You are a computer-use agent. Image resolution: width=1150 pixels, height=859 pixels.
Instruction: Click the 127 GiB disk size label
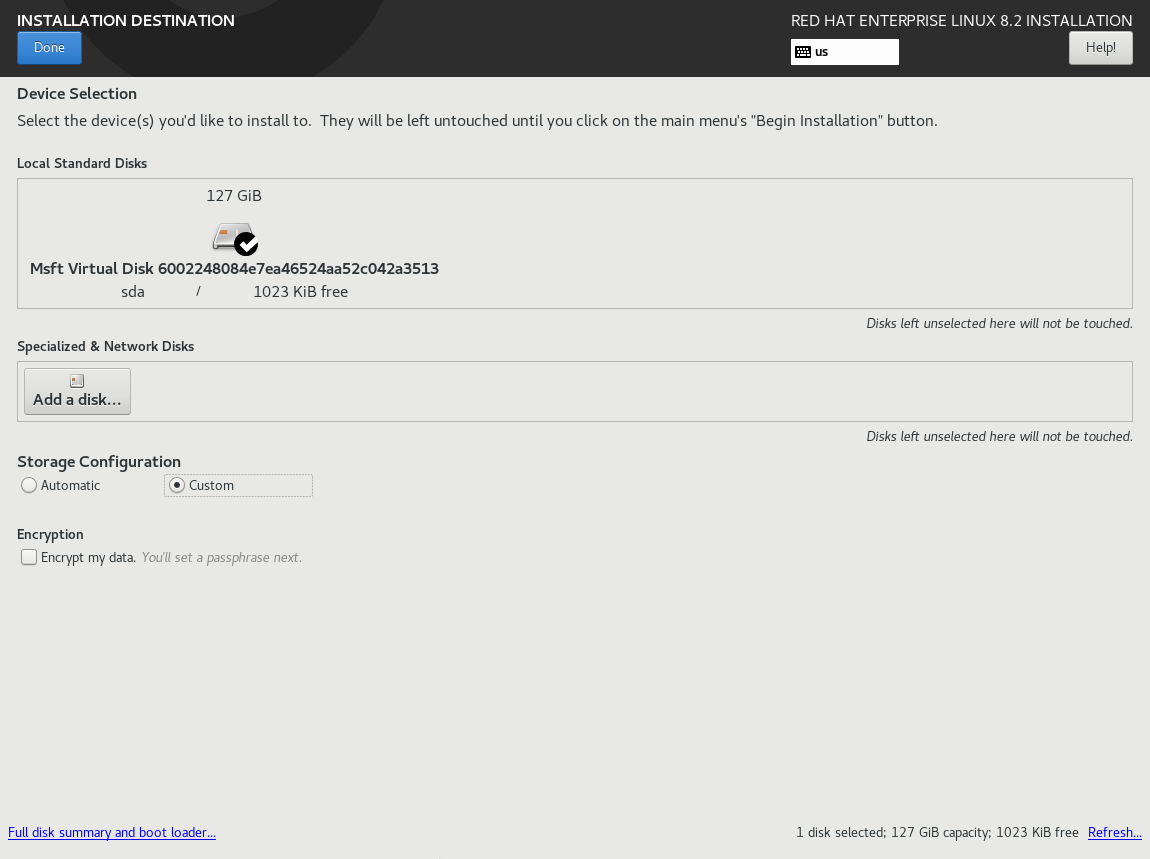(234, 196)
